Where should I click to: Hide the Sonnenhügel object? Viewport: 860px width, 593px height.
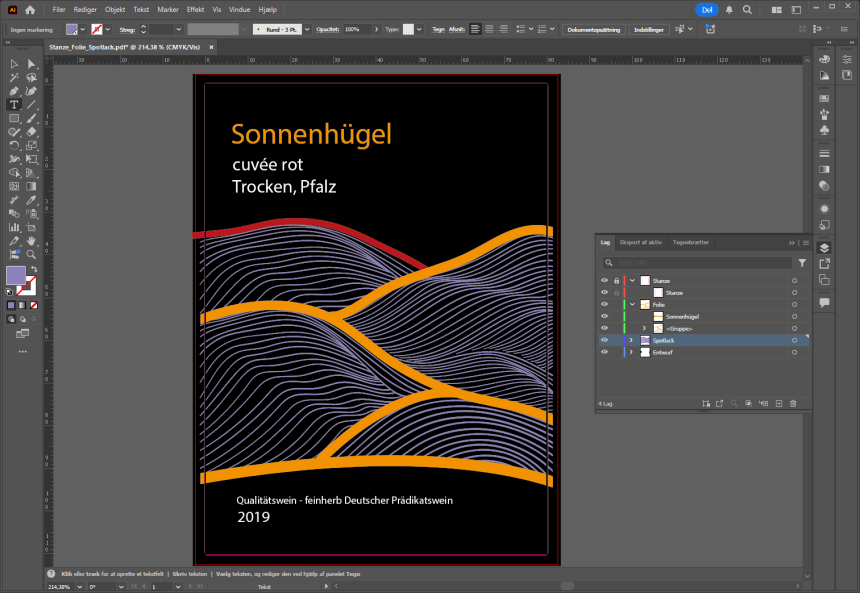604,317
